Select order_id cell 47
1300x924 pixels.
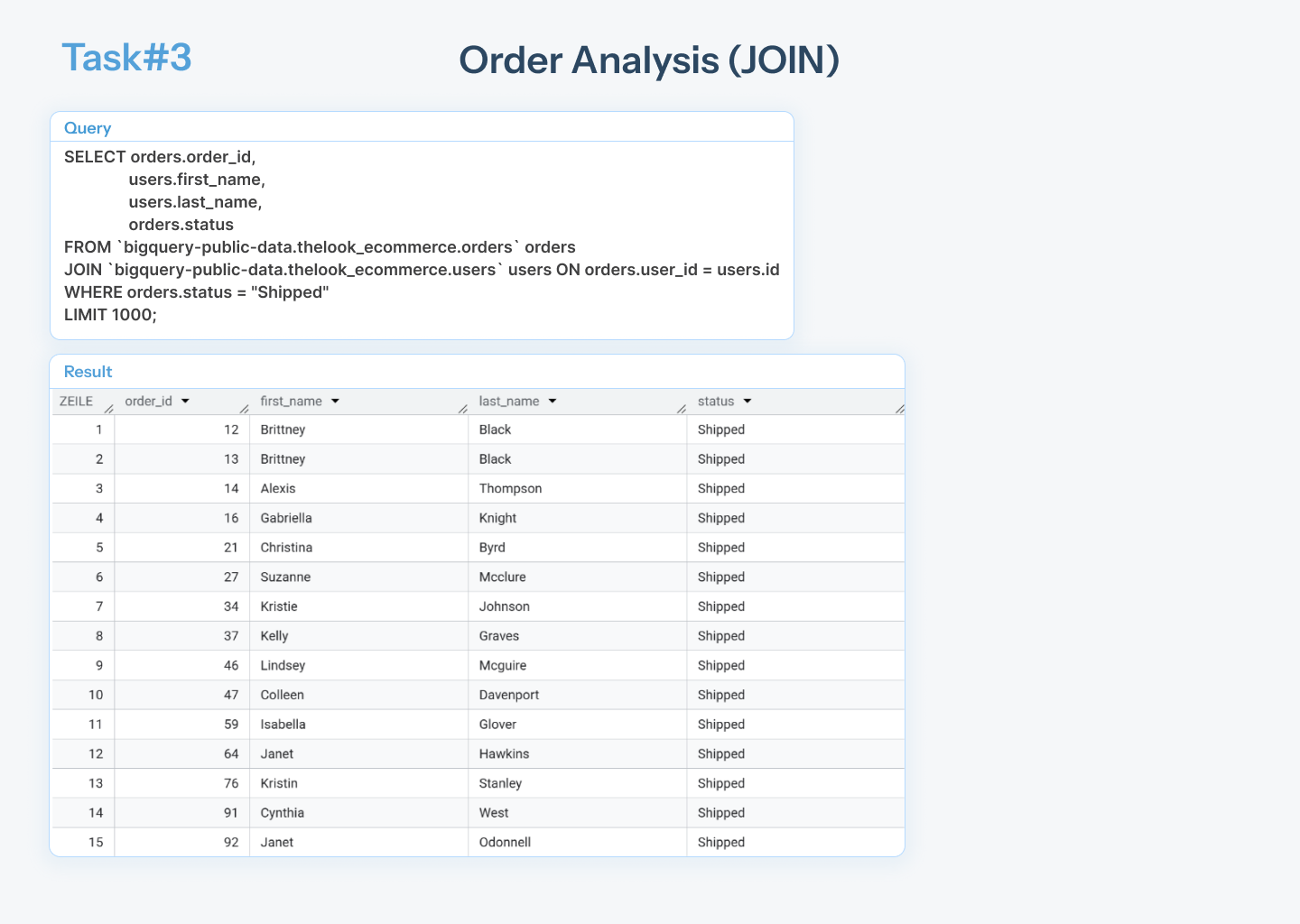pos(182,695)
